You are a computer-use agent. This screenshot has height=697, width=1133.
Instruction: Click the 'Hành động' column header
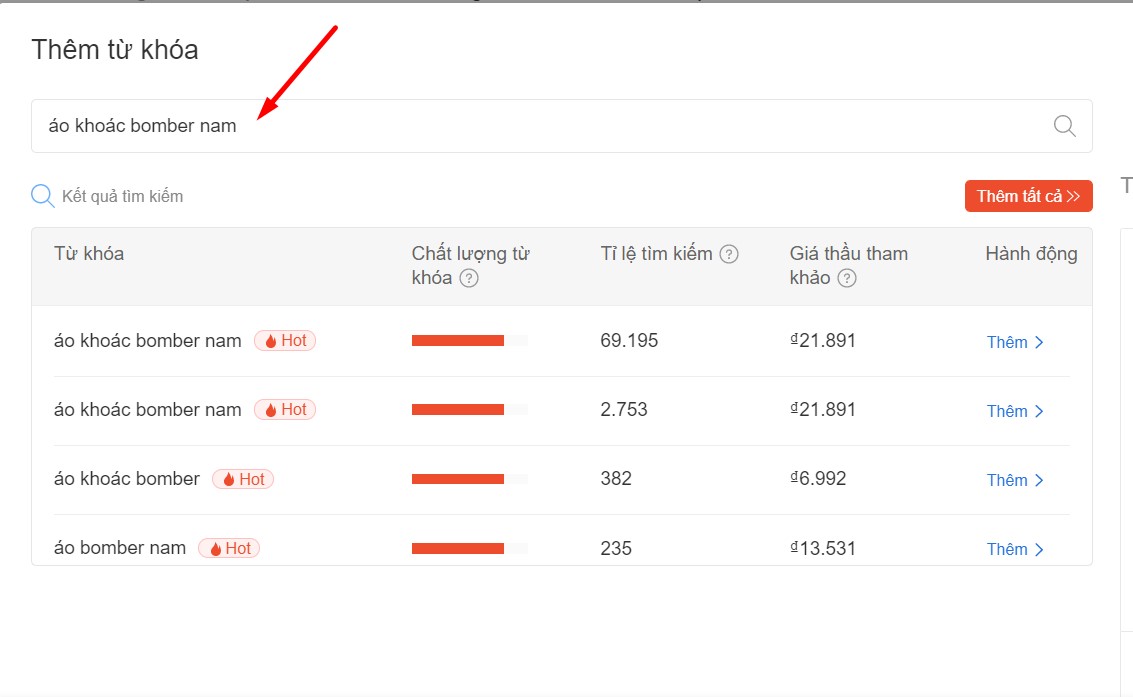(1031, 254)
